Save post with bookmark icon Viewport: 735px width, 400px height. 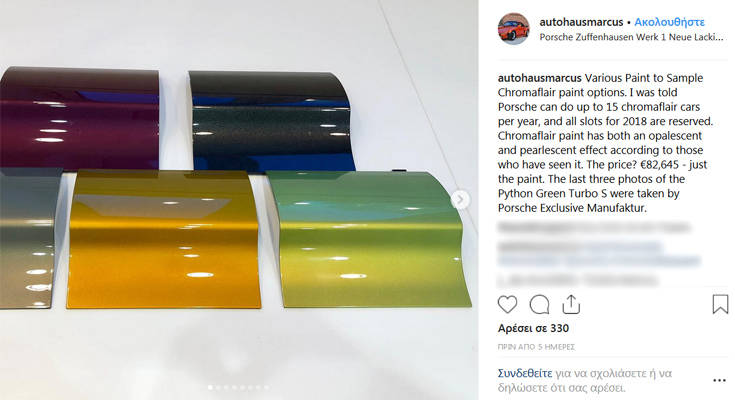click(720, 304)
